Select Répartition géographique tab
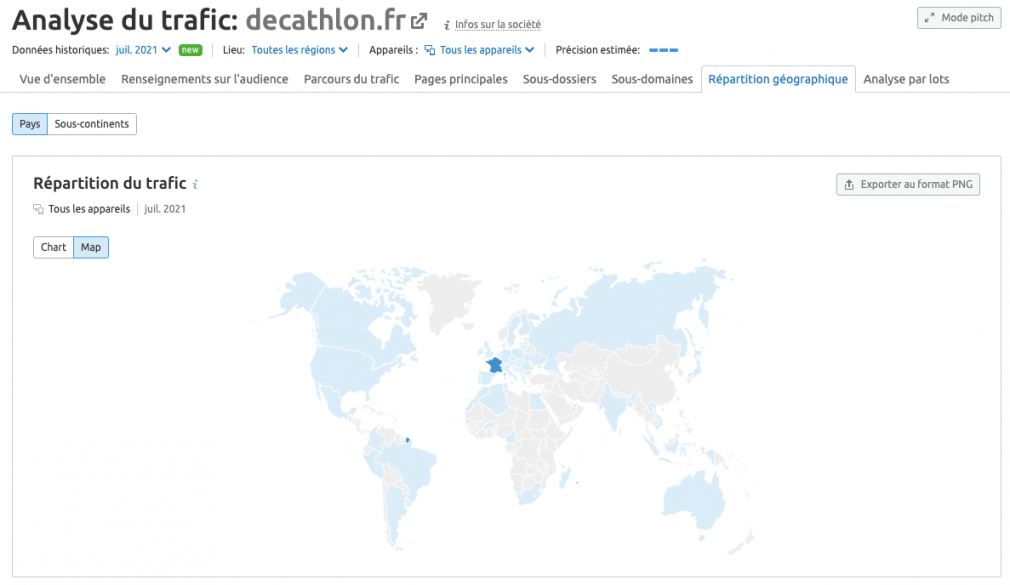1010x585 pixels. [778, 79]
